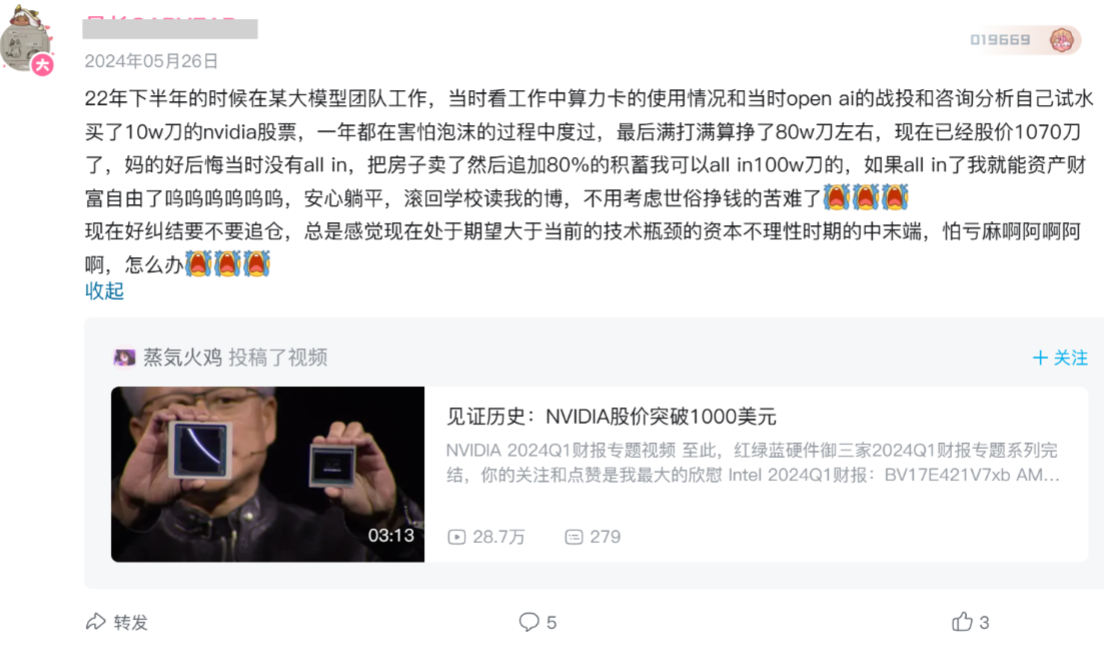Viewport: 1104px width, 655px height.
Task: Collapse the post with 收起
Action: pos(104,291)
